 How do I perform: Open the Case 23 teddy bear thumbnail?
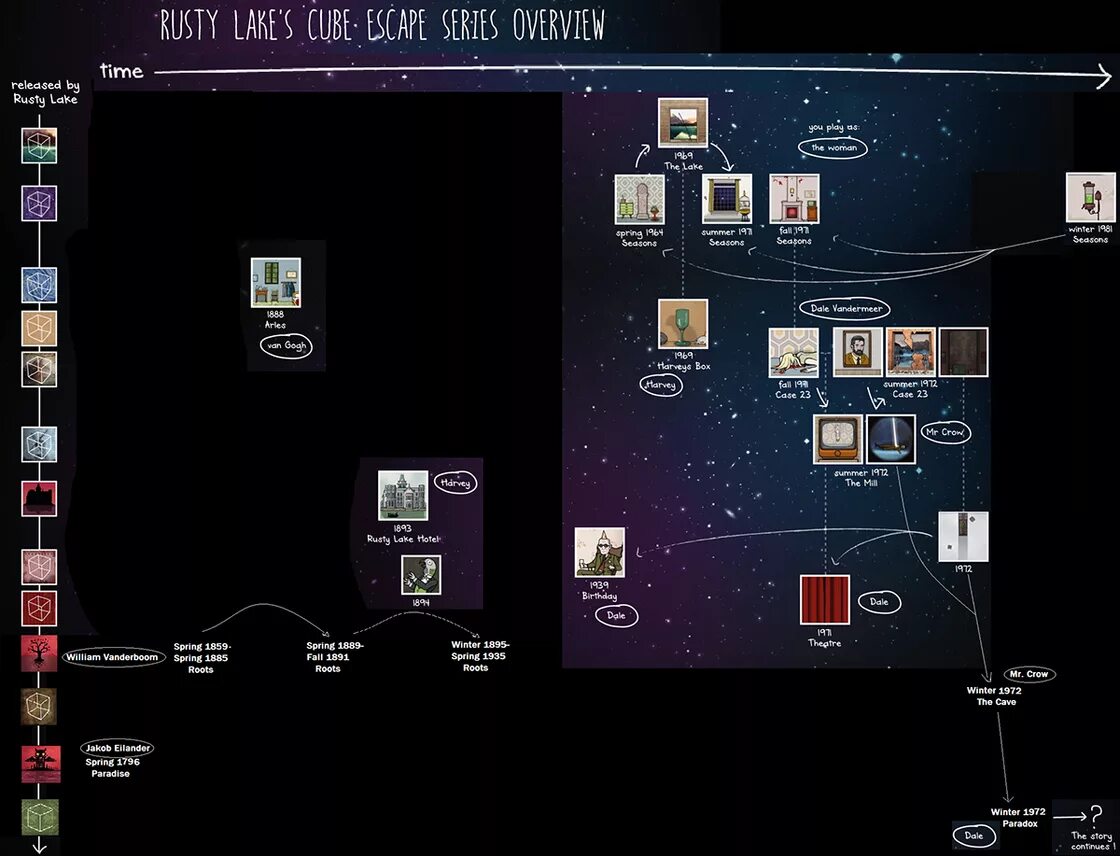point(911,352)
